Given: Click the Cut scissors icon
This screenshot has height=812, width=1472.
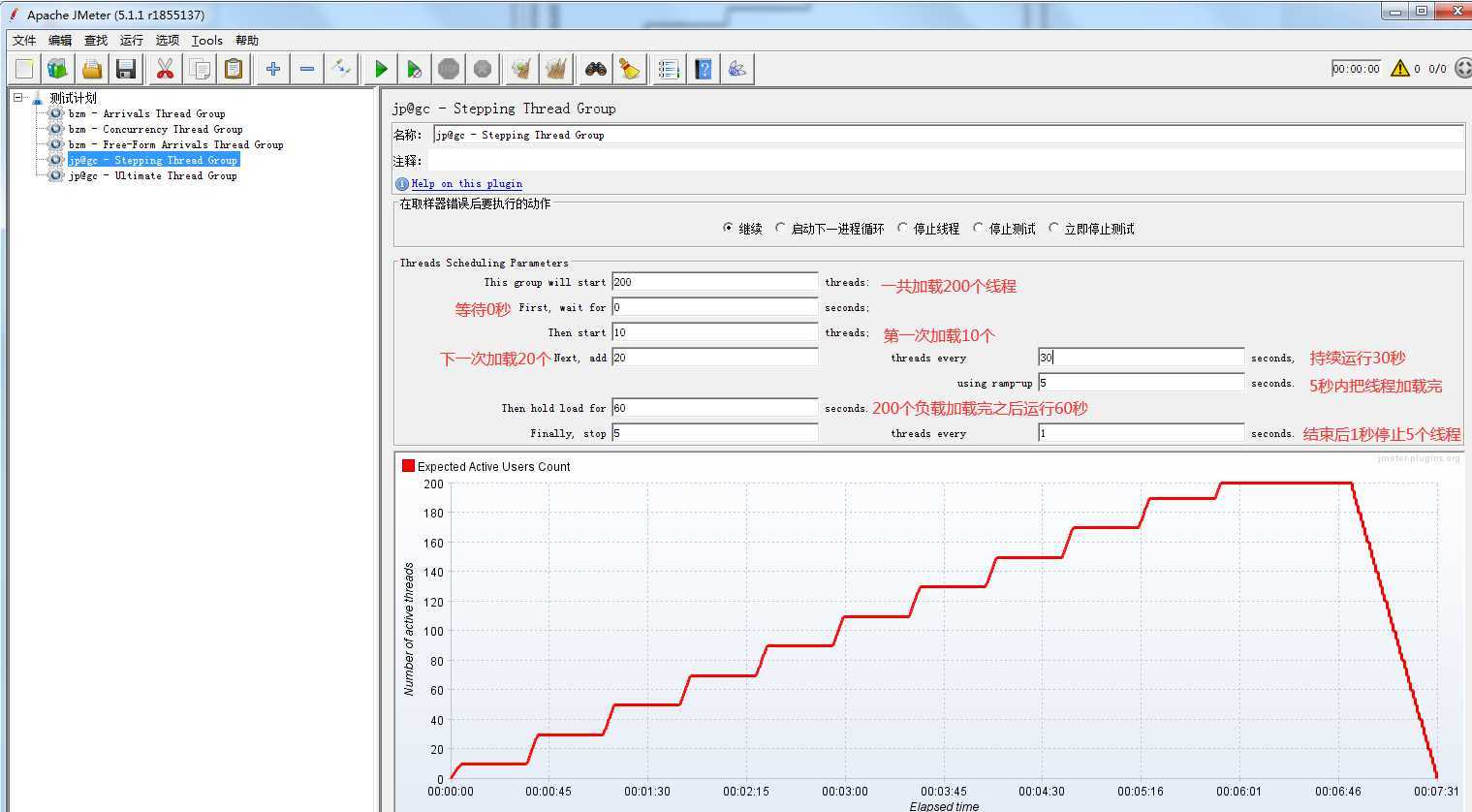Looking at the screenshot, I should 166,69.
